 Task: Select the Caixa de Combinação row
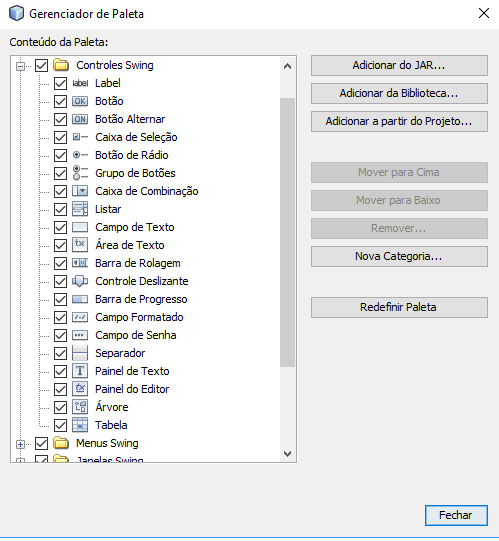(147, 191)
